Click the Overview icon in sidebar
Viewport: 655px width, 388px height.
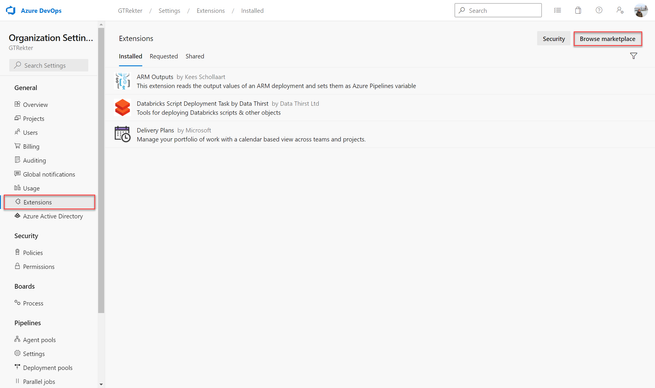point(17,104)
